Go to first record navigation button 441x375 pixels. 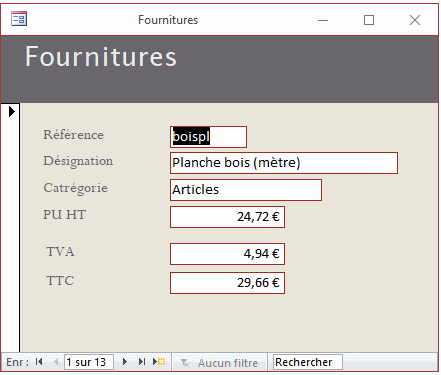click(39, 362)
